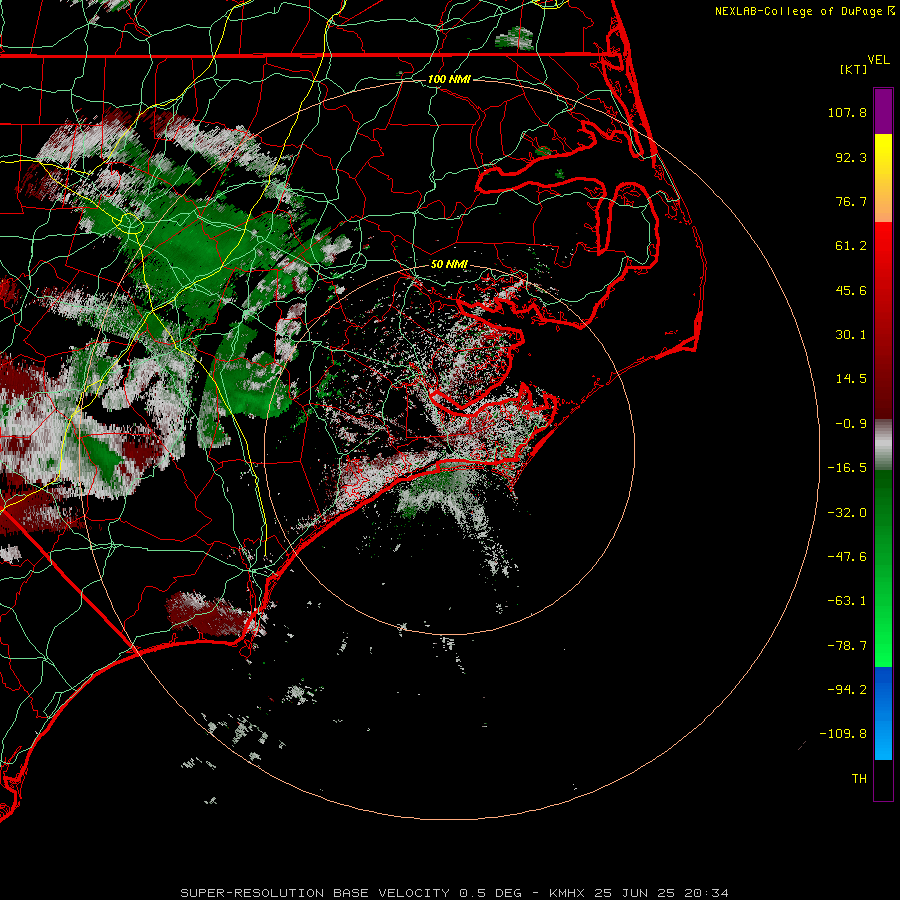This screenshot has height=900, width=900.
Task: Click the -94.2 velocity scale value
Action: pos(847,690)
